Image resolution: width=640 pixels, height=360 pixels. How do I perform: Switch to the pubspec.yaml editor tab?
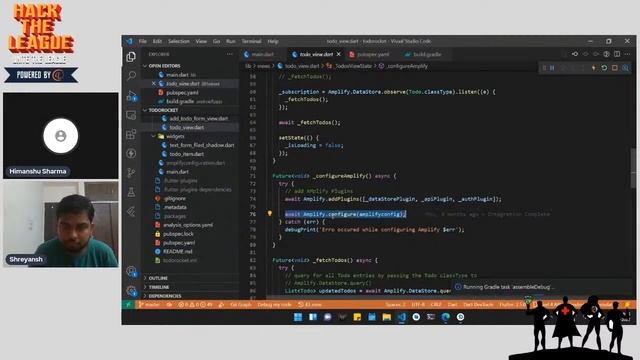pos(373,54)
